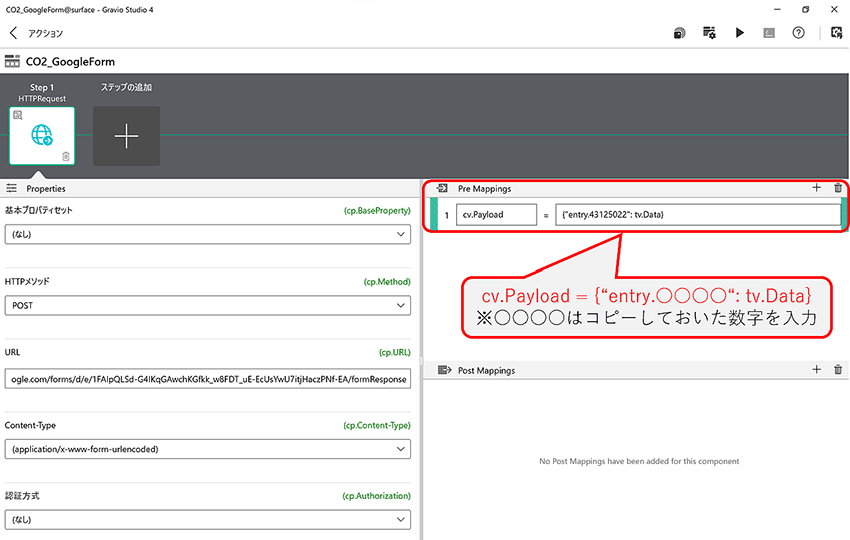Click the (cp.Authorization) label

tap(376, 496)
